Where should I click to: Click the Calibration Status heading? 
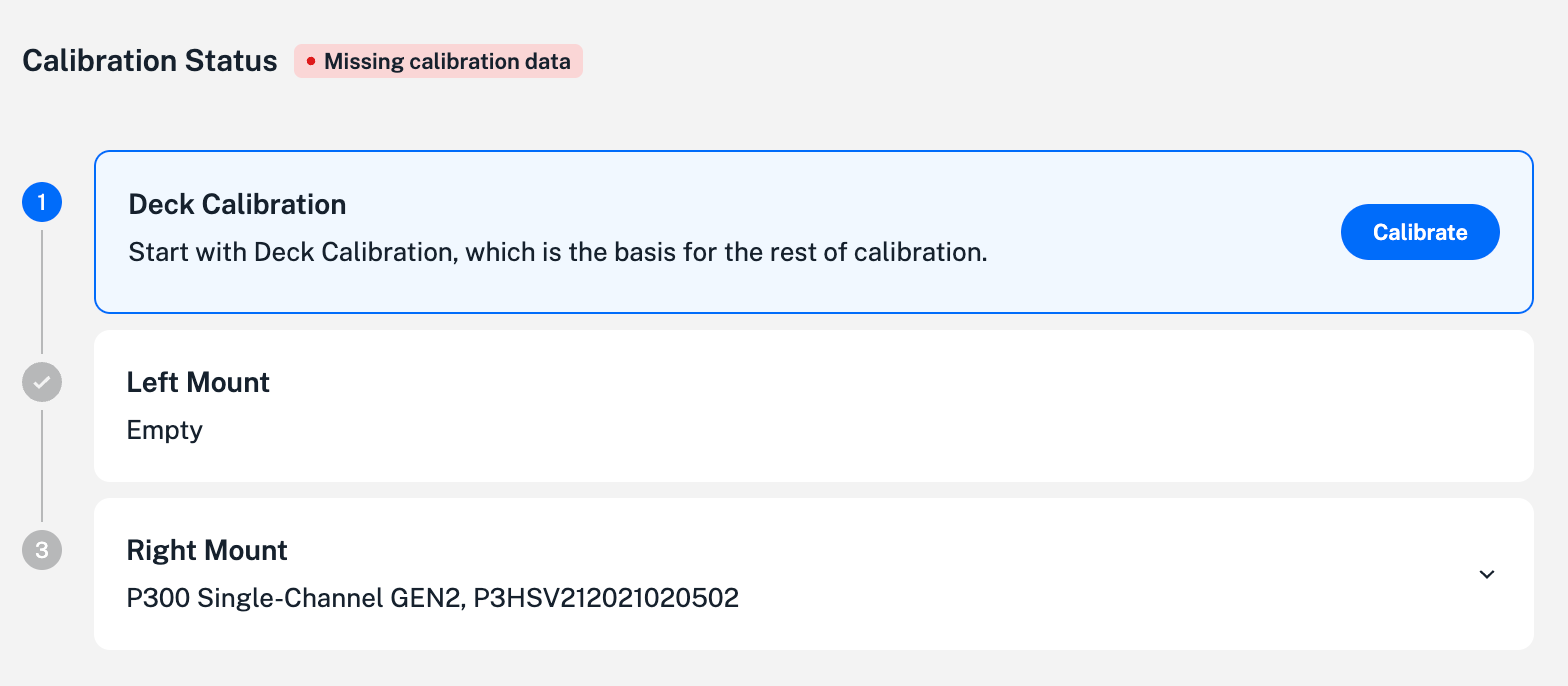(150, 60)
